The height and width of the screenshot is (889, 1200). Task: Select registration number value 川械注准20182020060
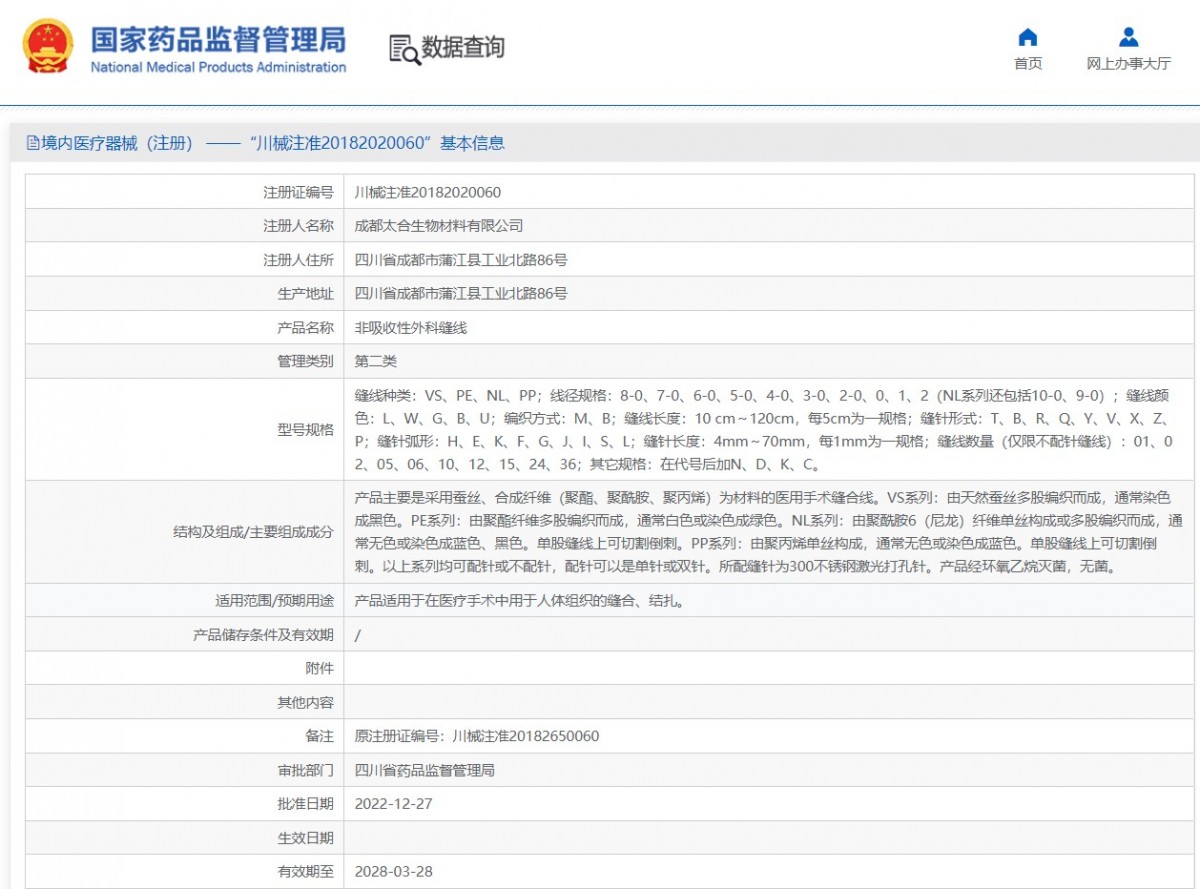click(428, 192)
